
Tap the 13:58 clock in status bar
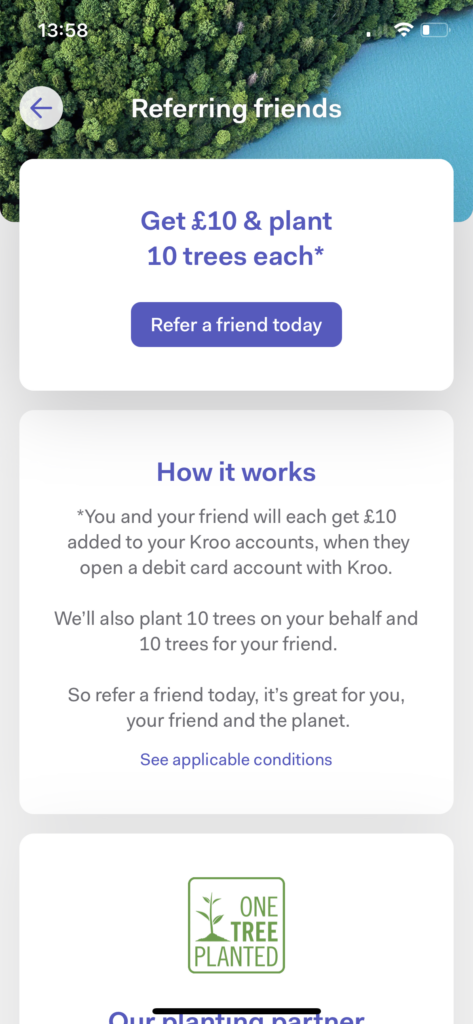tap(63, 30)
